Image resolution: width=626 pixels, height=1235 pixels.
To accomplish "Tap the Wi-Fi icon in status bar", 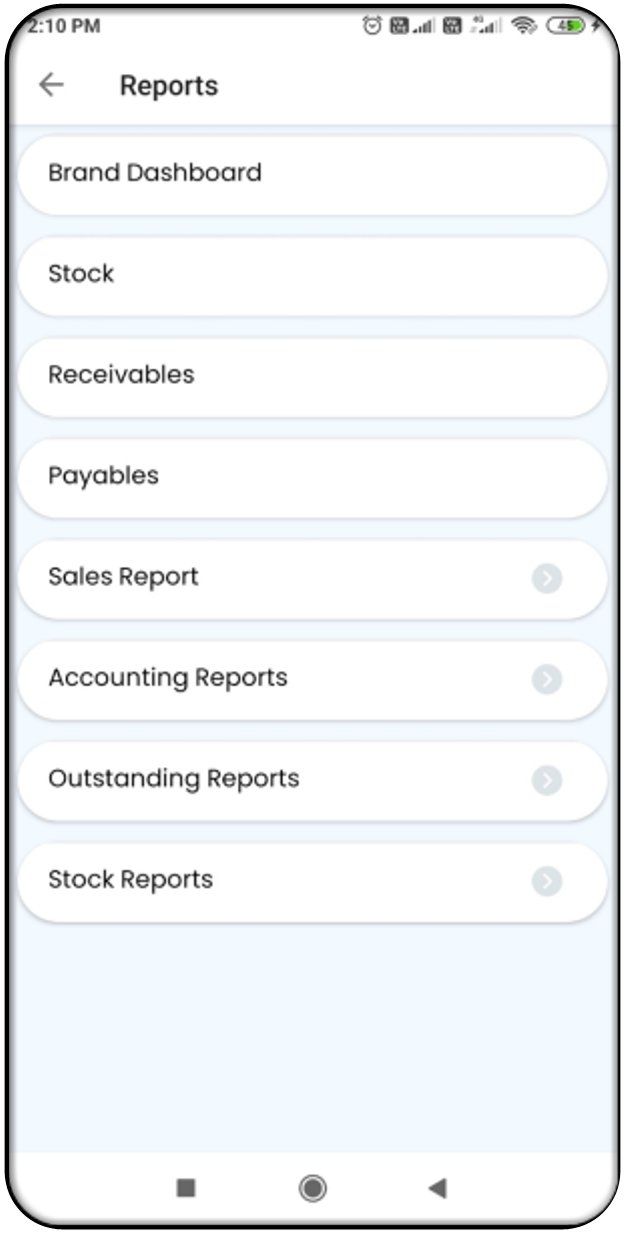I will click(523, 27).
